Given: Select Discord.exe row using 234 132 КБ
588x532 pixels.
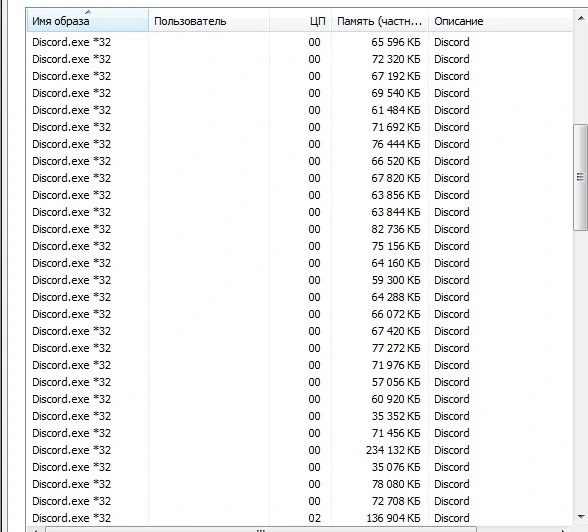Looking at the screenshot, I should point(299,450).
